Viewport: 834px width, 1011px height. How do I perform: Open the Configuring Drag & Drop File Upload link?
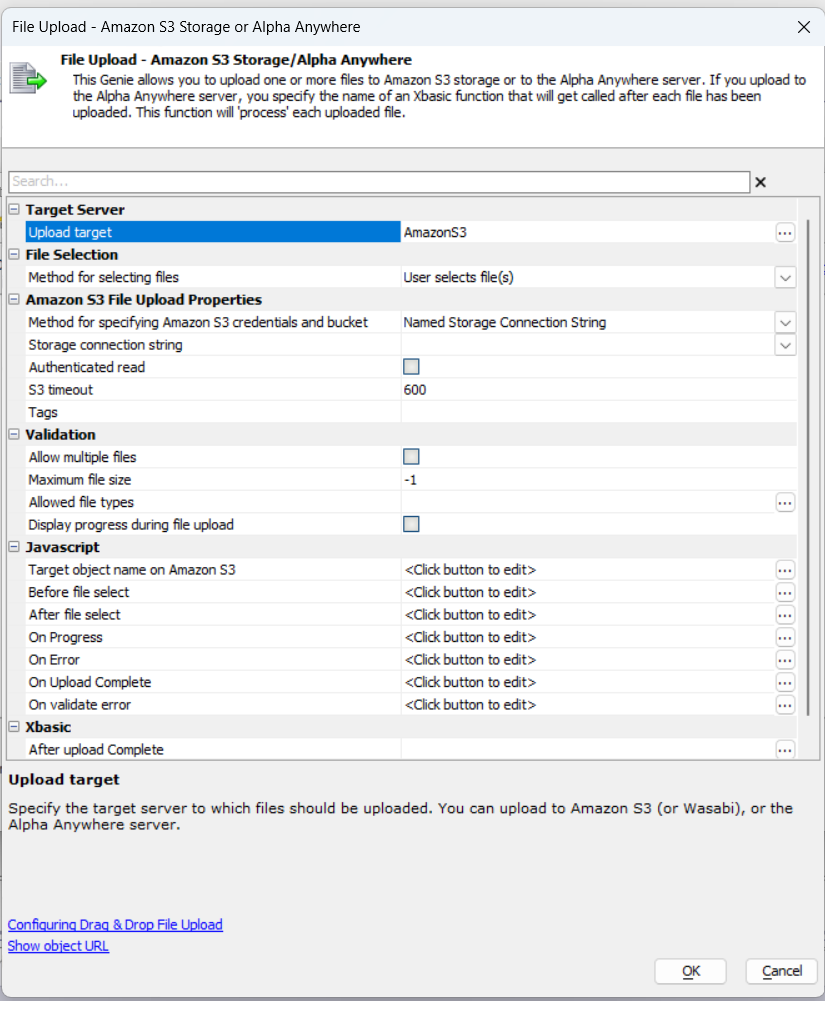pyautogui.click(x=115, y=925)
